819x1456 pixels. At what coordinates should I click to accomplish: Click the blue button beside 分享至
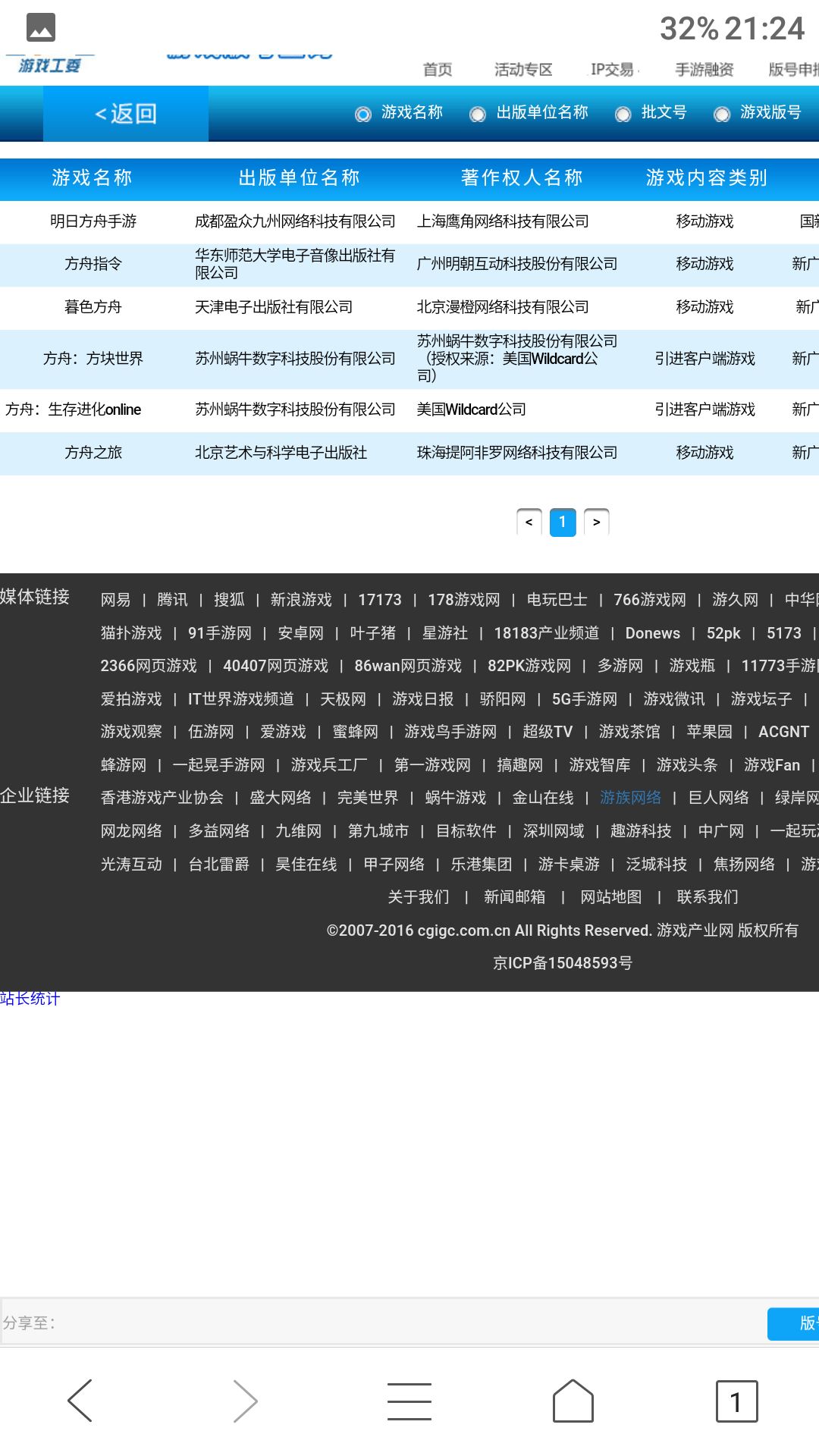pyautogui.click(x=793, y=1323)
